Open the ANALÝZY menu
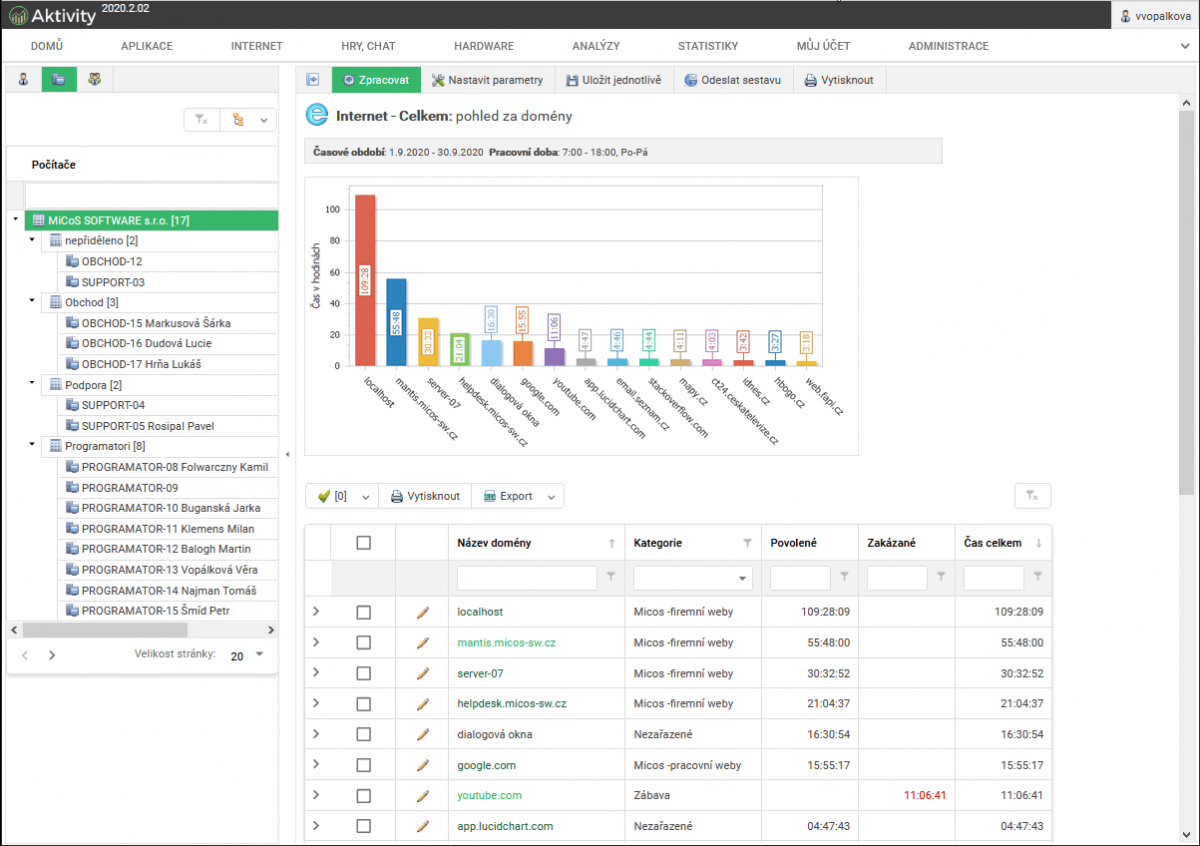1200x846 pixels. tap(596, 46)
